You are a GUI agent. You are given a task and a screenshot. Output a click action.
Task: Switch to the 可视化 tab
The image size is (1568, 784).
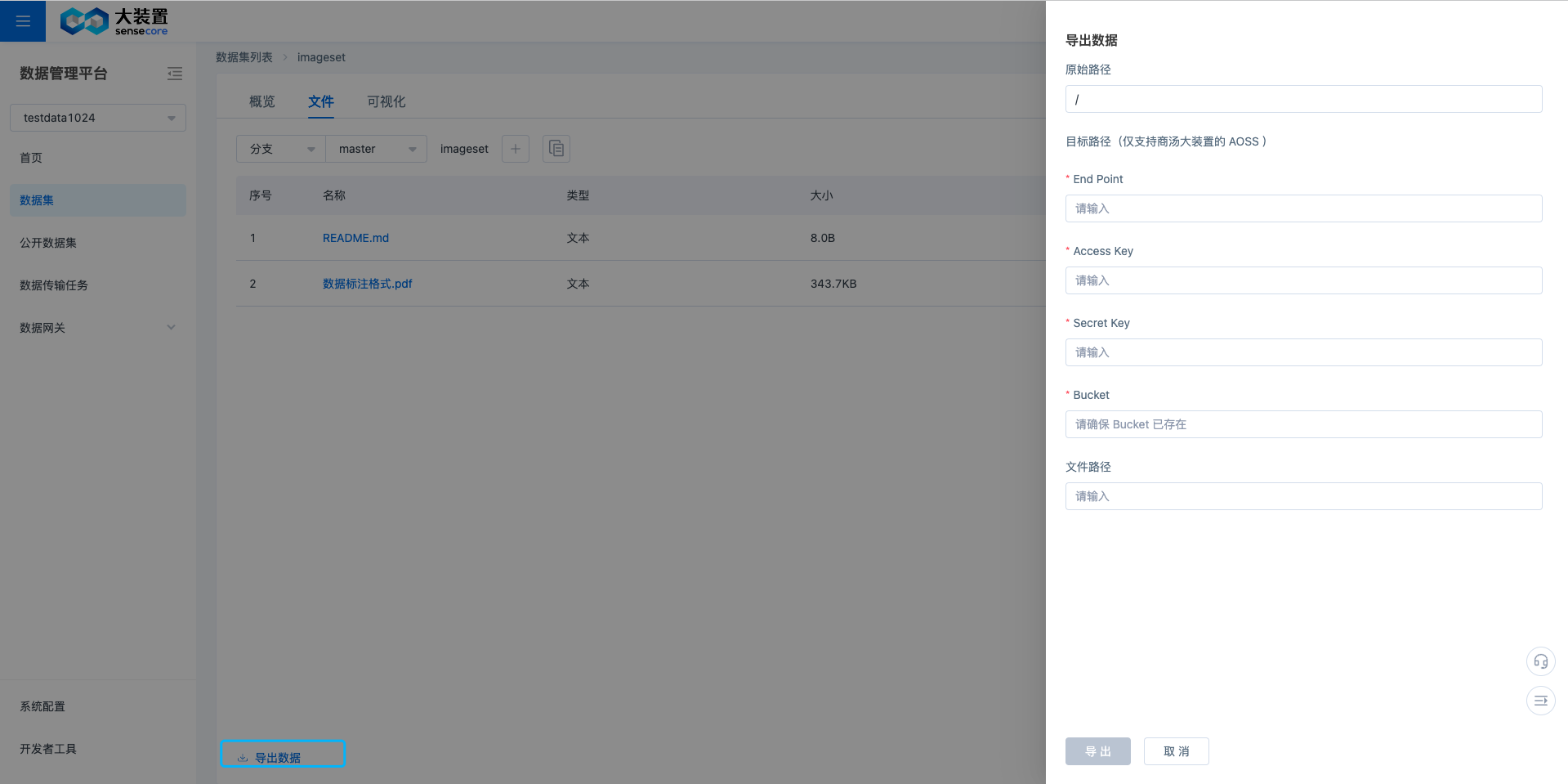point(386,101)
